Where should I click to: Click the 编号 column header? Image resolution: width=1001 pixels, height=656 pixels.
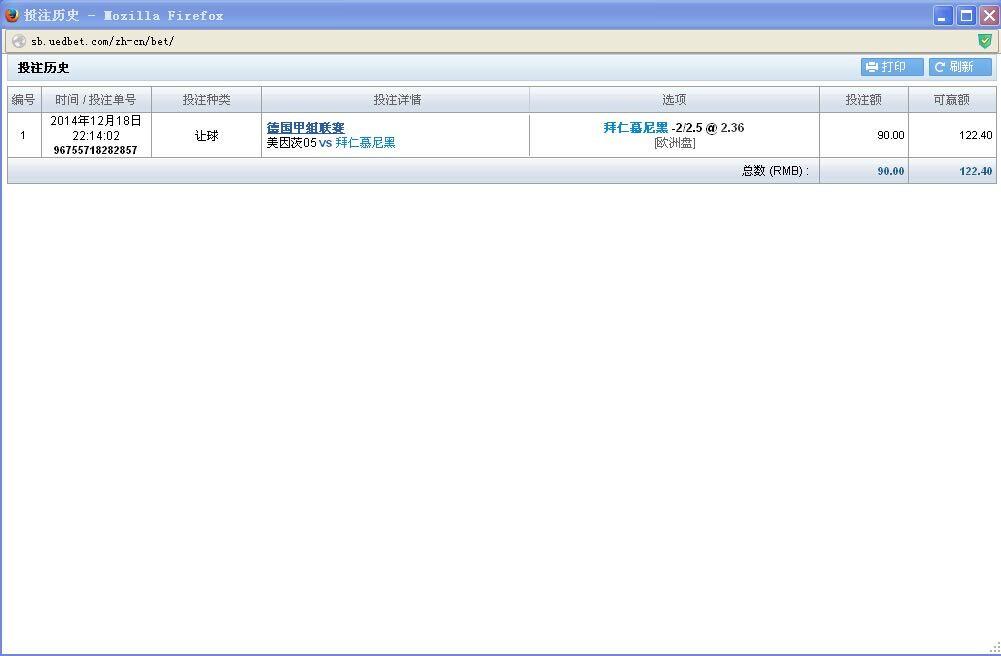[22, 98]
